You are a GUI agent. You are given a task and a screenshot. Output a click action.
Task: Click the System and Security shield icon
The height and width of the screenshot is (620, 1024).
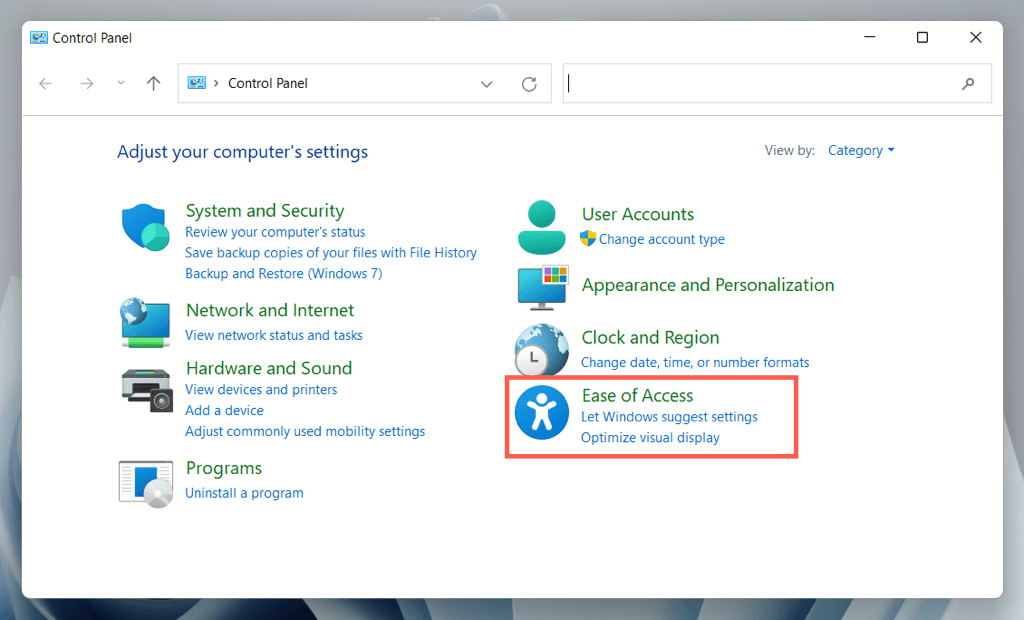coord(146,228)
